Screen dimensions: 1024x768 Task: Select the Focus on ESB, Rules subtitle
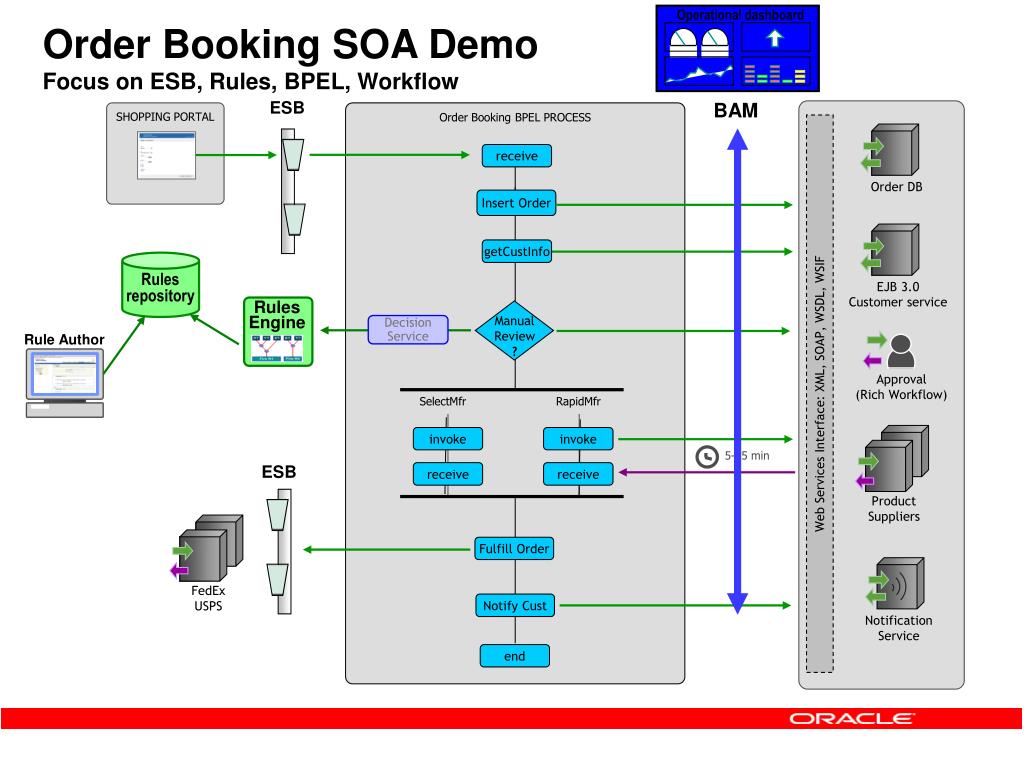coord(250,82)
